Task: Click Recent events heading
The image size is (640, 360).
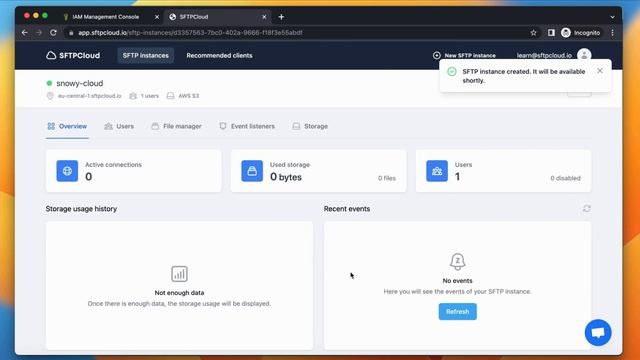Action: click(x=347, y=209)
